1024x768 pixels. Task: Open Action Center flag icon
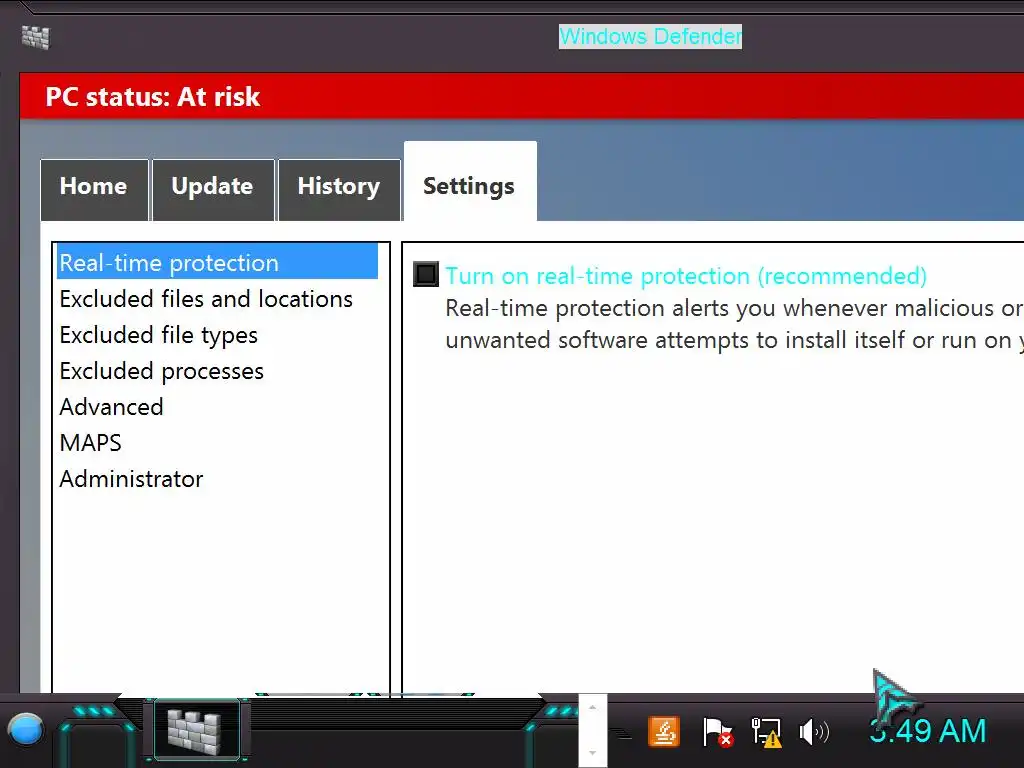(x=717, y=731)
